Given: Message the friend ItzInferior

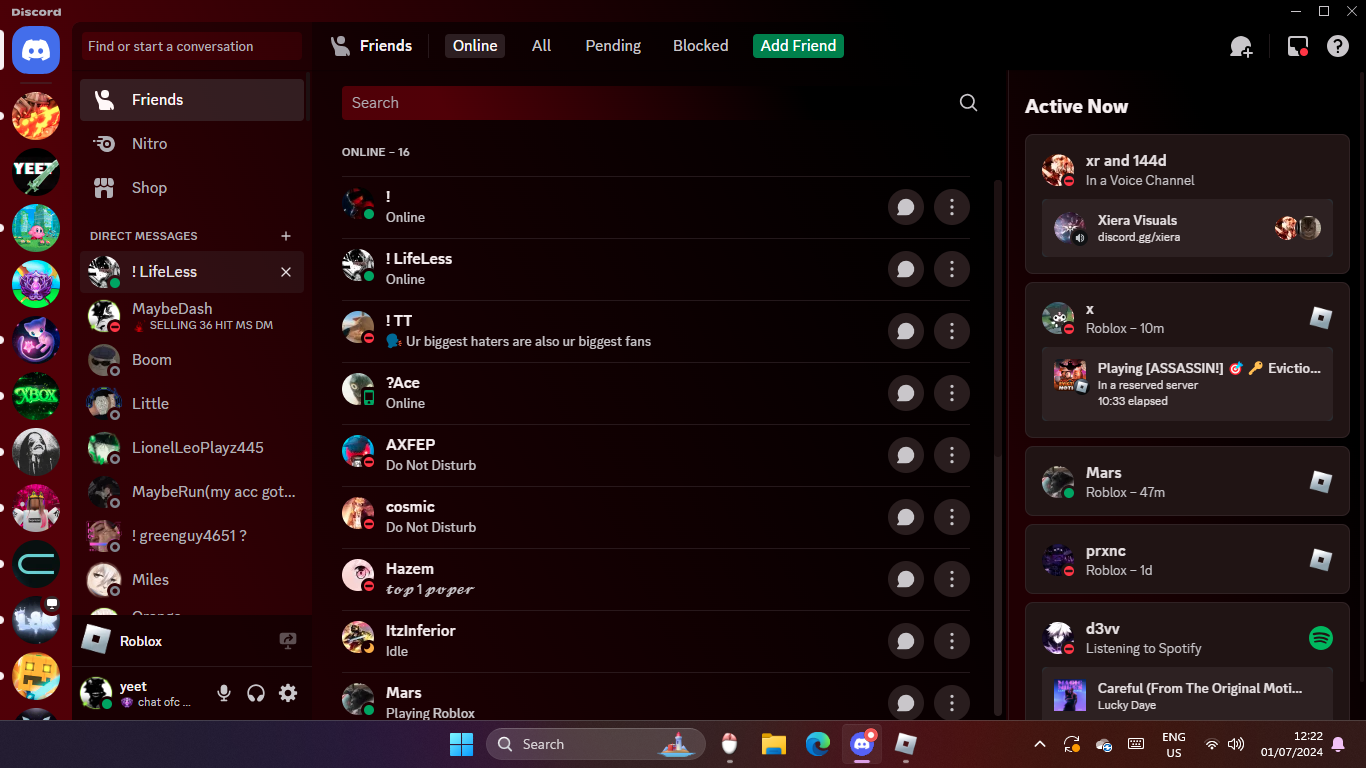Looking at the screenshot, I should click(x=906, y=641).
